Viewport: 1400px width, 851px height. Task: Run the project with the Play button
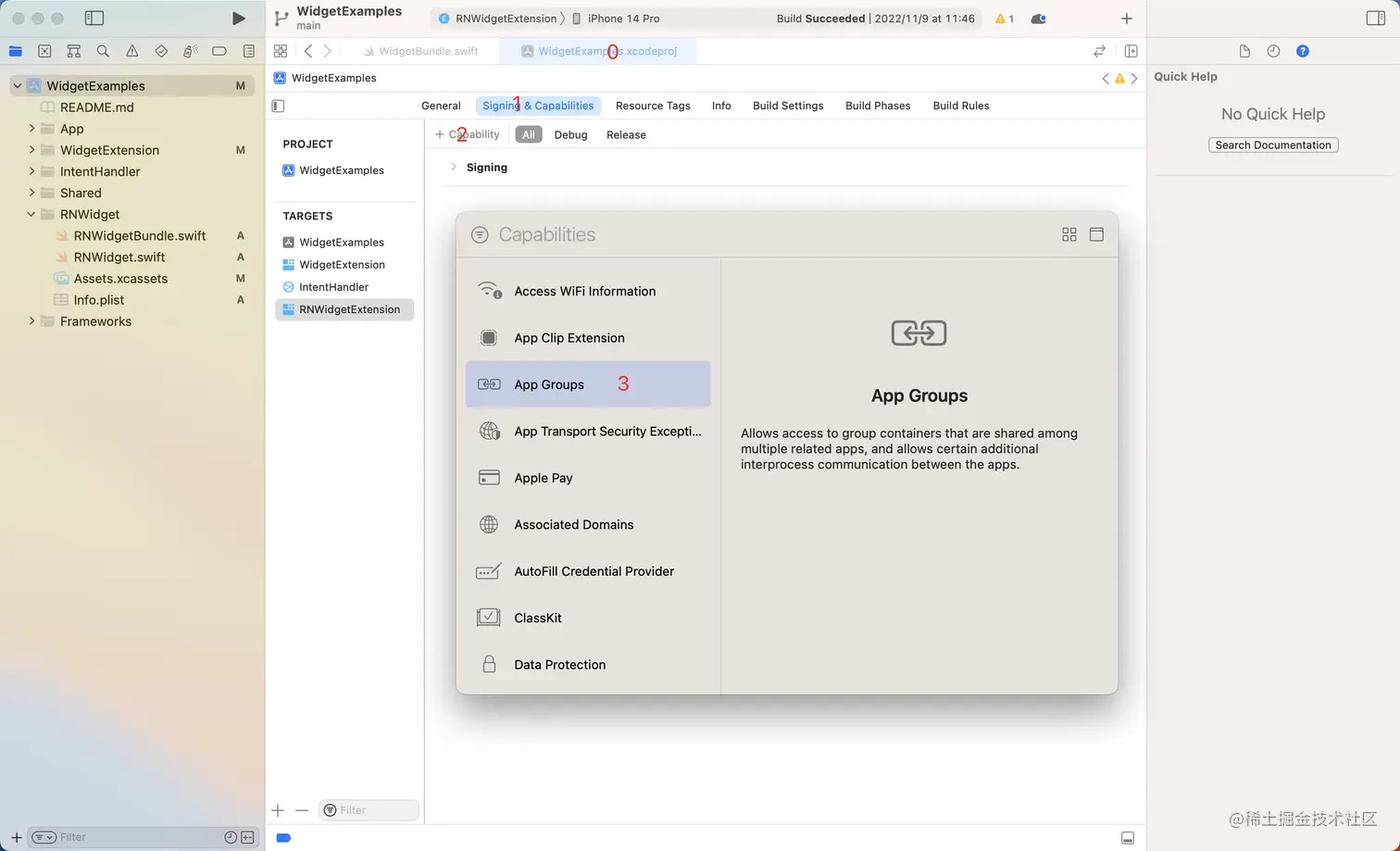[x=238, y=19]
